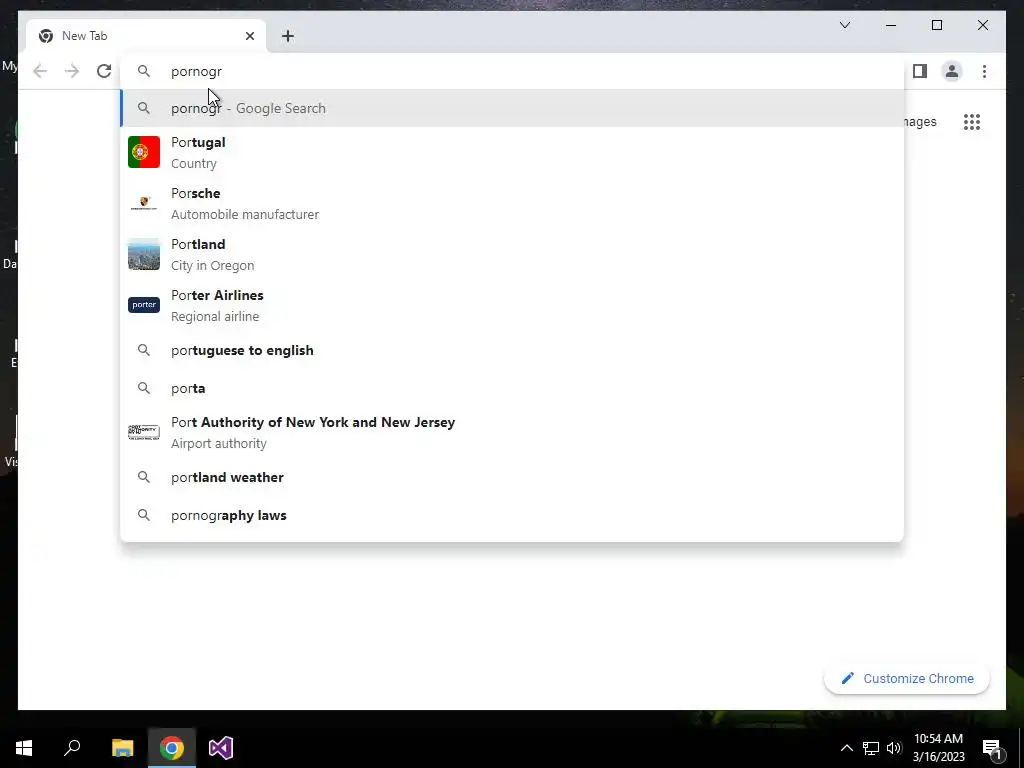1024x768 pixels.
Task: Select the Portugal Country suggestion
Action: pos(512,152)
